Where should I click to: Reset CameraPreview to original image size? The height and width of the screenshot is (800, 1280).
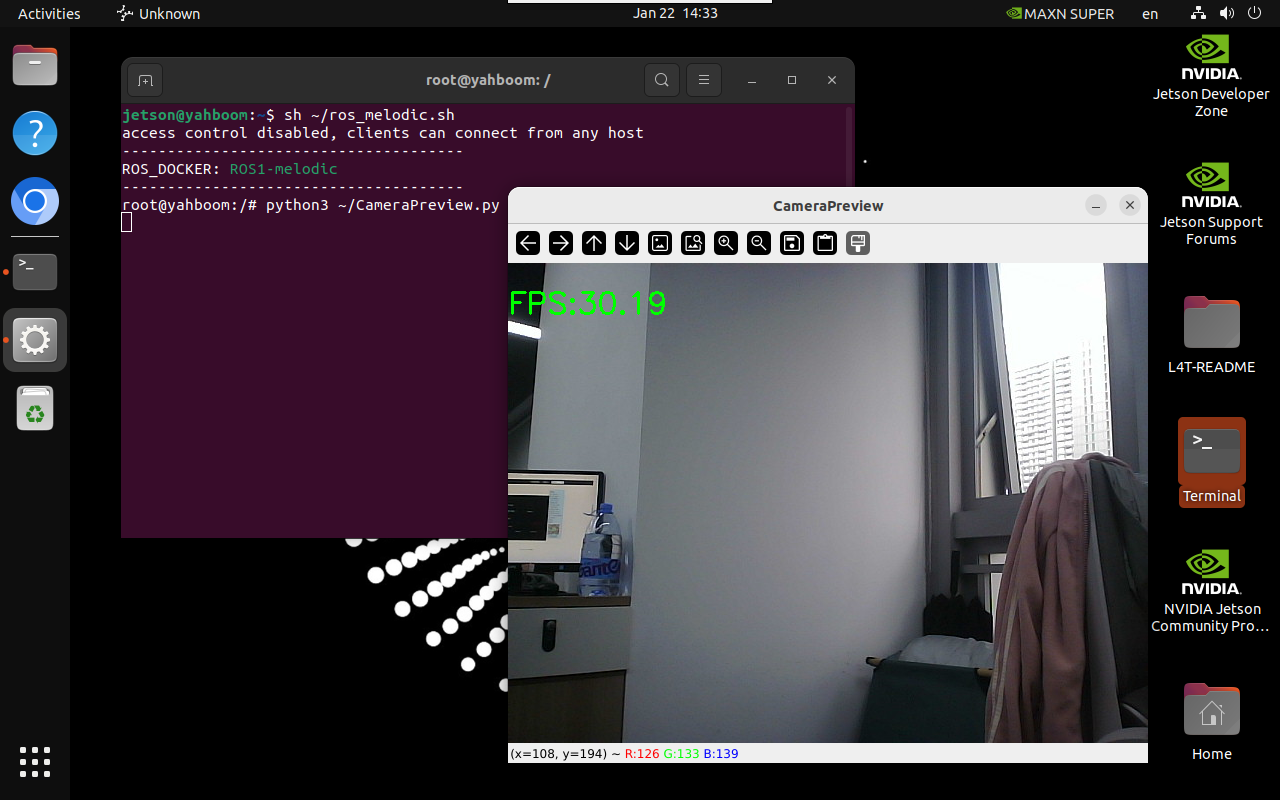[660, 243]
